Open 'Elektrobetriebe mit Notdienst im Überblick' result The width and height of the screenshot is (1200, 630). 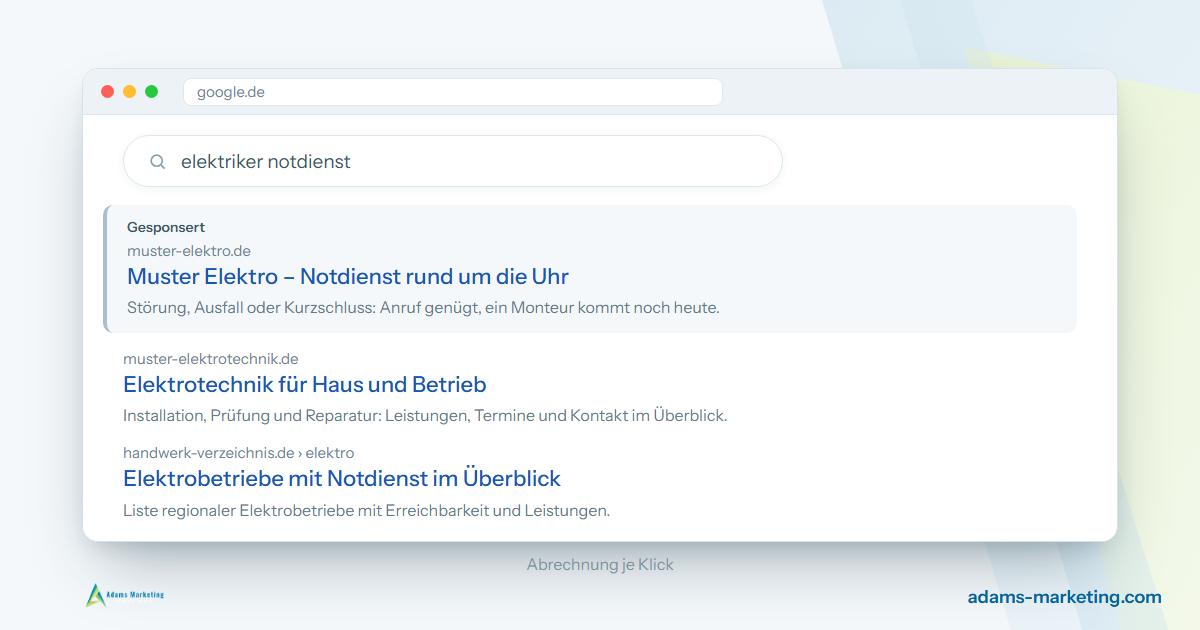[x=342, y=478]
